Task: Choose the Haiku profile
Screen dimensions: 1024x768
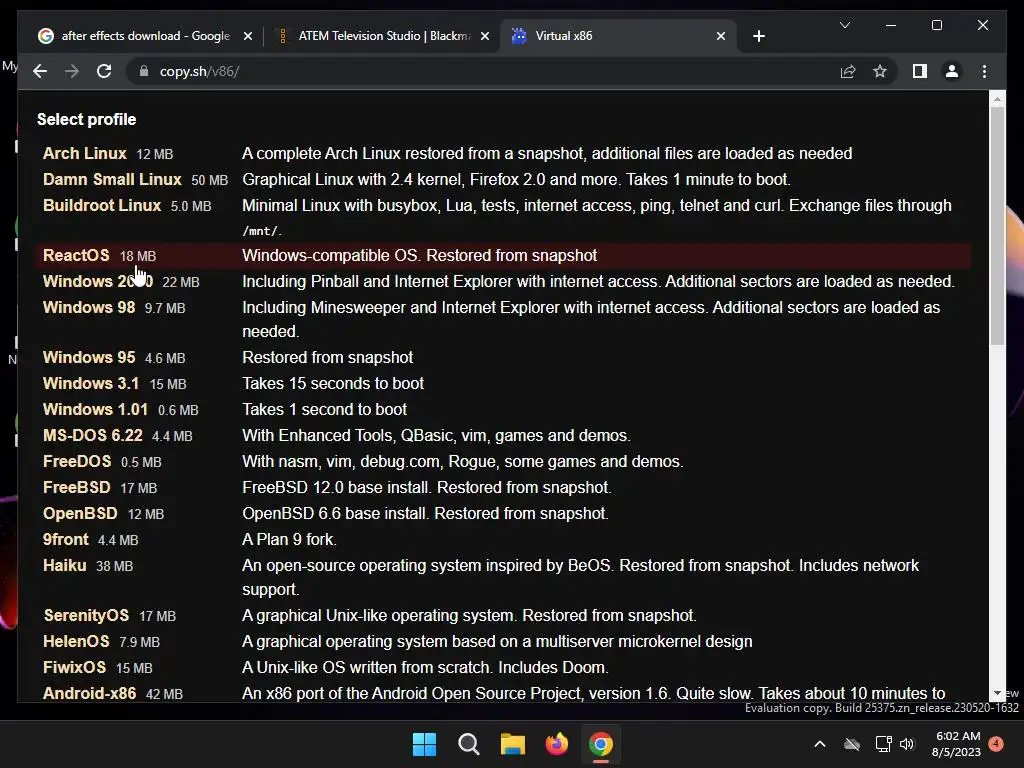Action: [65, 566]
